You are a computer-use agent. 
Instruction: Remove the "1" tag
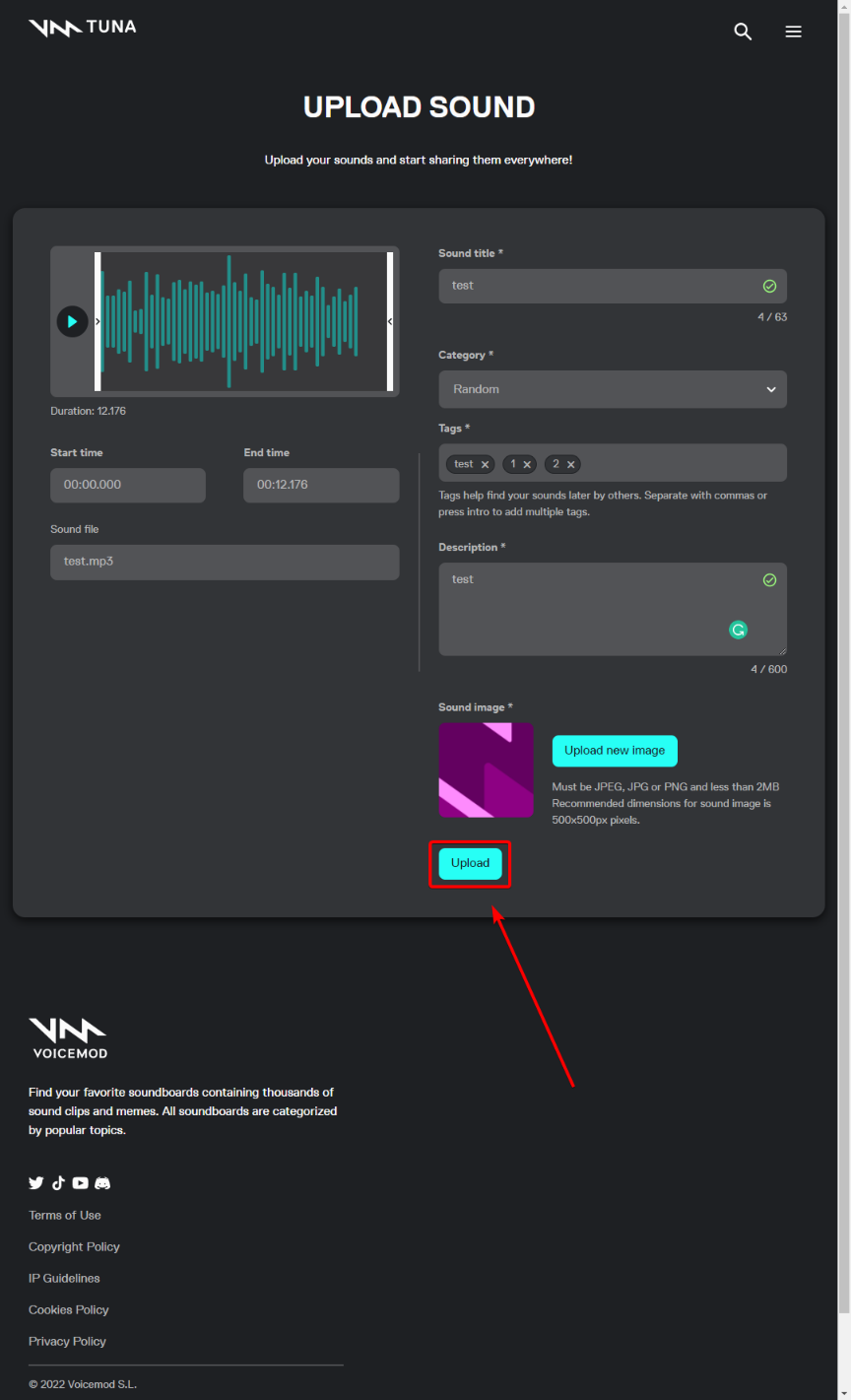tap(526, 464)
